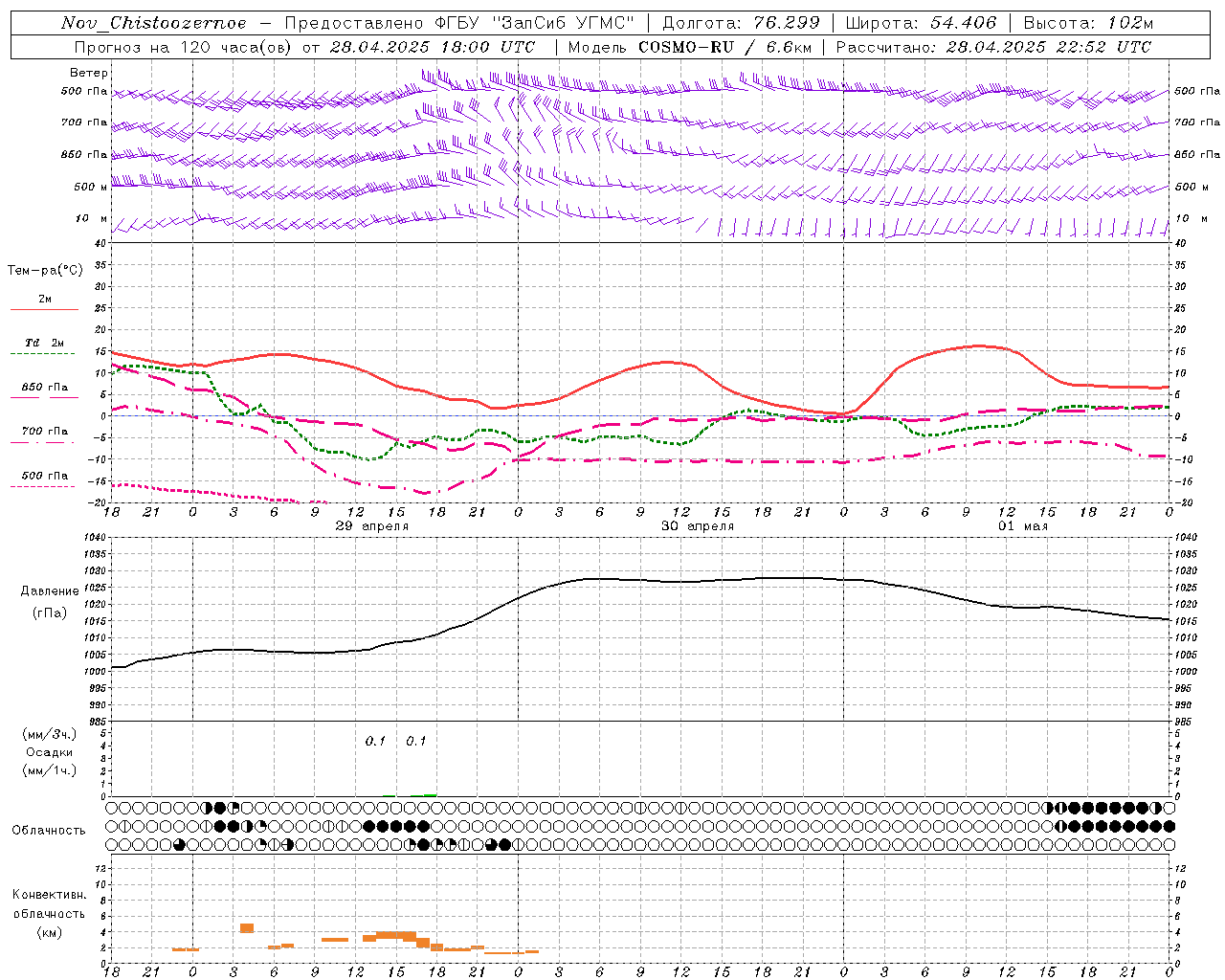Click the 'Облачность' cloudiness label

[x=49, y=831]
